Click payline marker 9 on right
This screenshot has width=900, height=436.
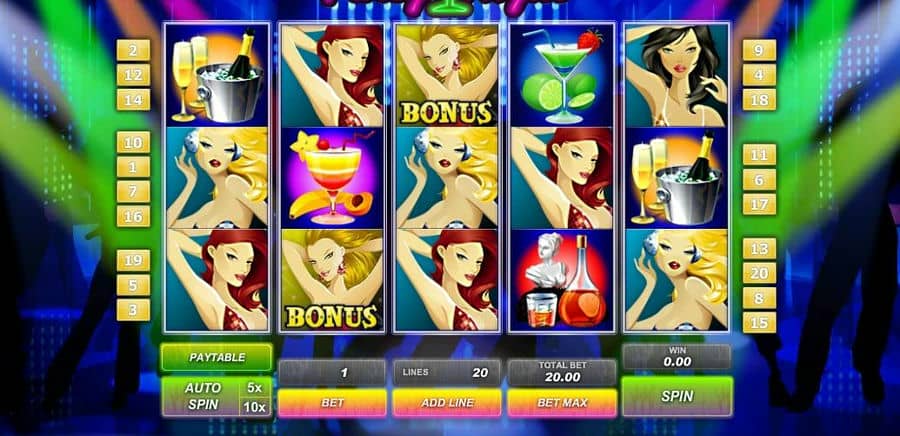pyautogui.click(x=759, y=50)
